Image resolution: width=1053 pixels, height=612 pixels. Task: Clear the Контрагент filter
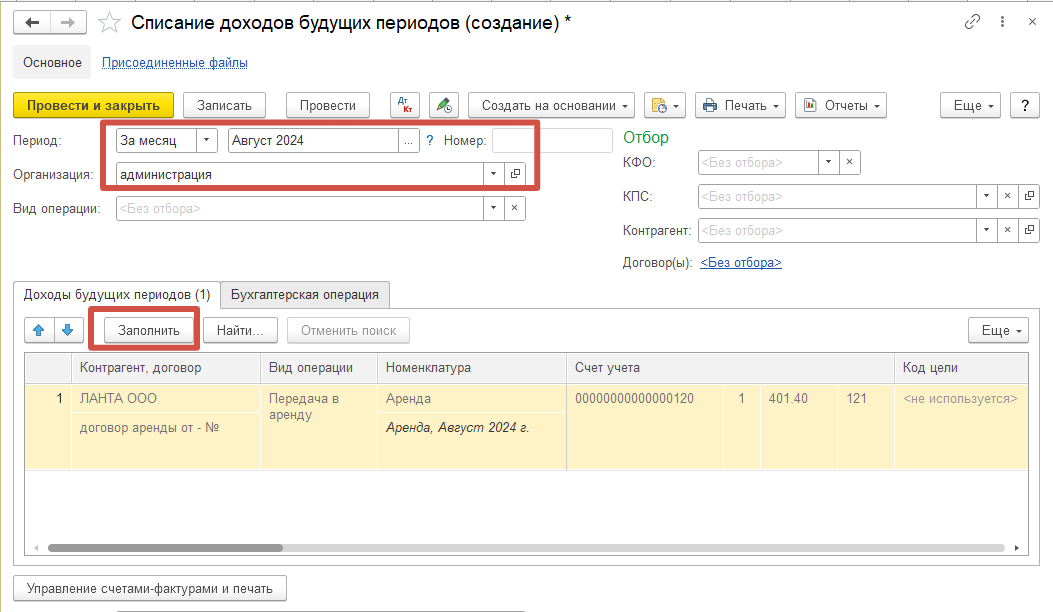coord(1007,230)
